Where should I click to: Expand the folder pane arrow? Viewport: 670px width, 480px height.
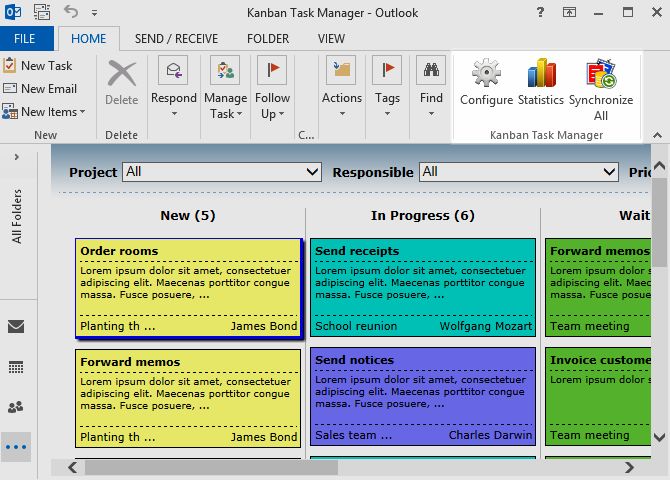click(x=17, y=157)
